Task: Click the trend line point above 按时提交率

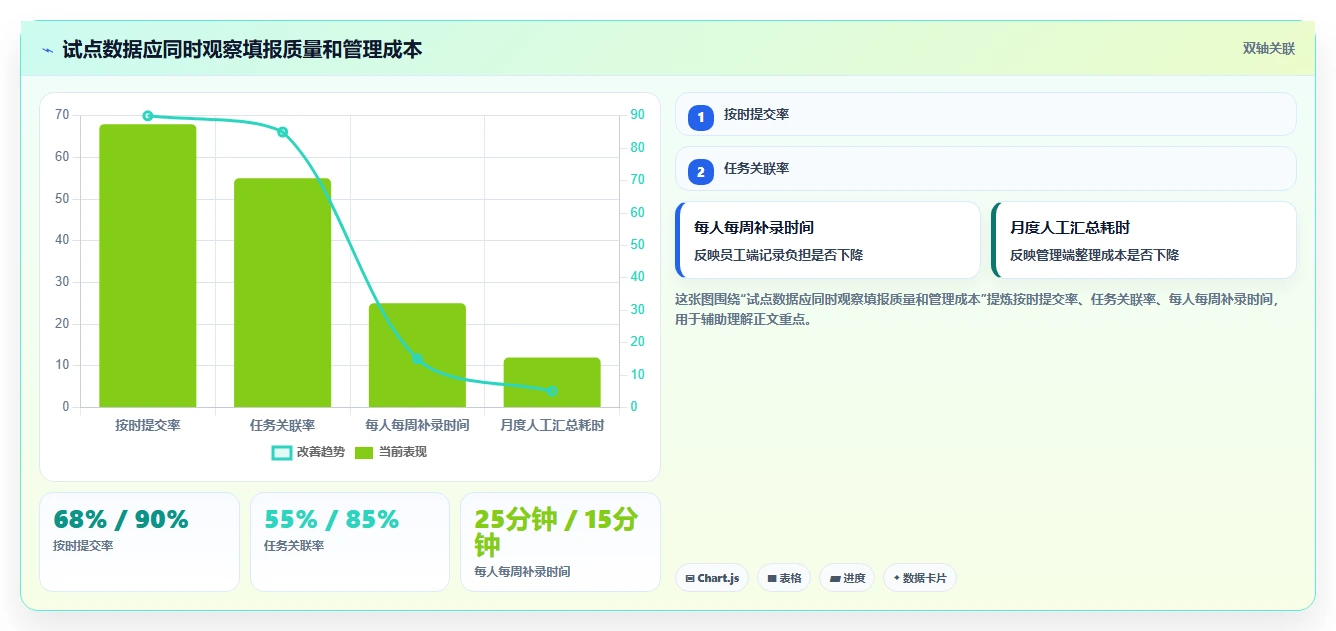Action: pos(148,116)
